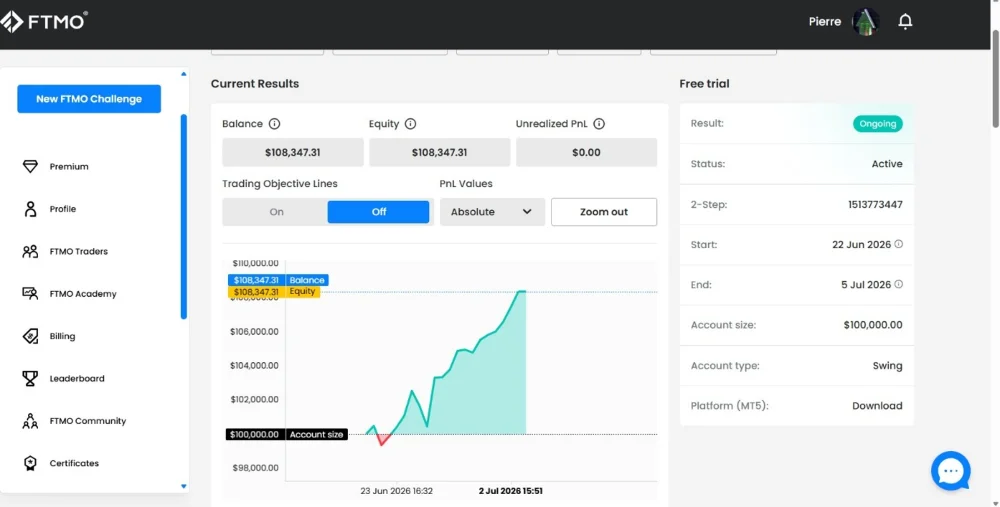Click info icon next to End date

899,284
